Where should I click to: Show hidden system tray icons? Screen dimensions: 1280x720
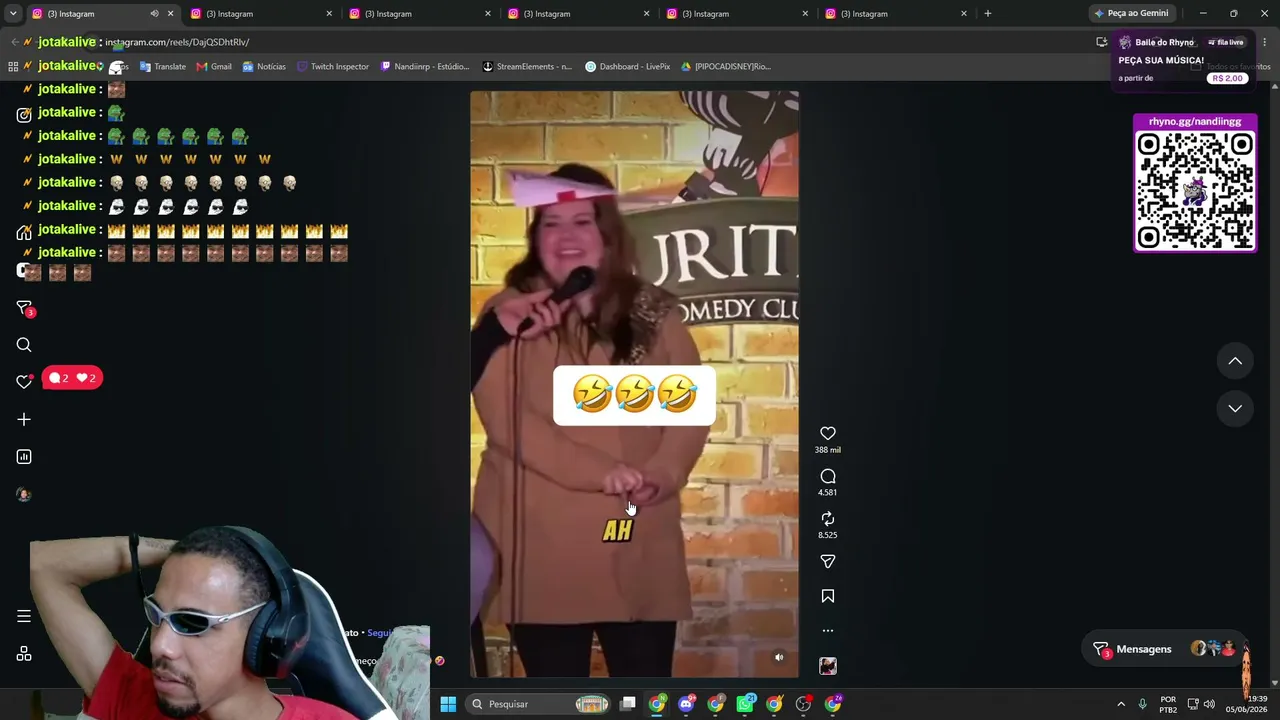pos(1121,704)
